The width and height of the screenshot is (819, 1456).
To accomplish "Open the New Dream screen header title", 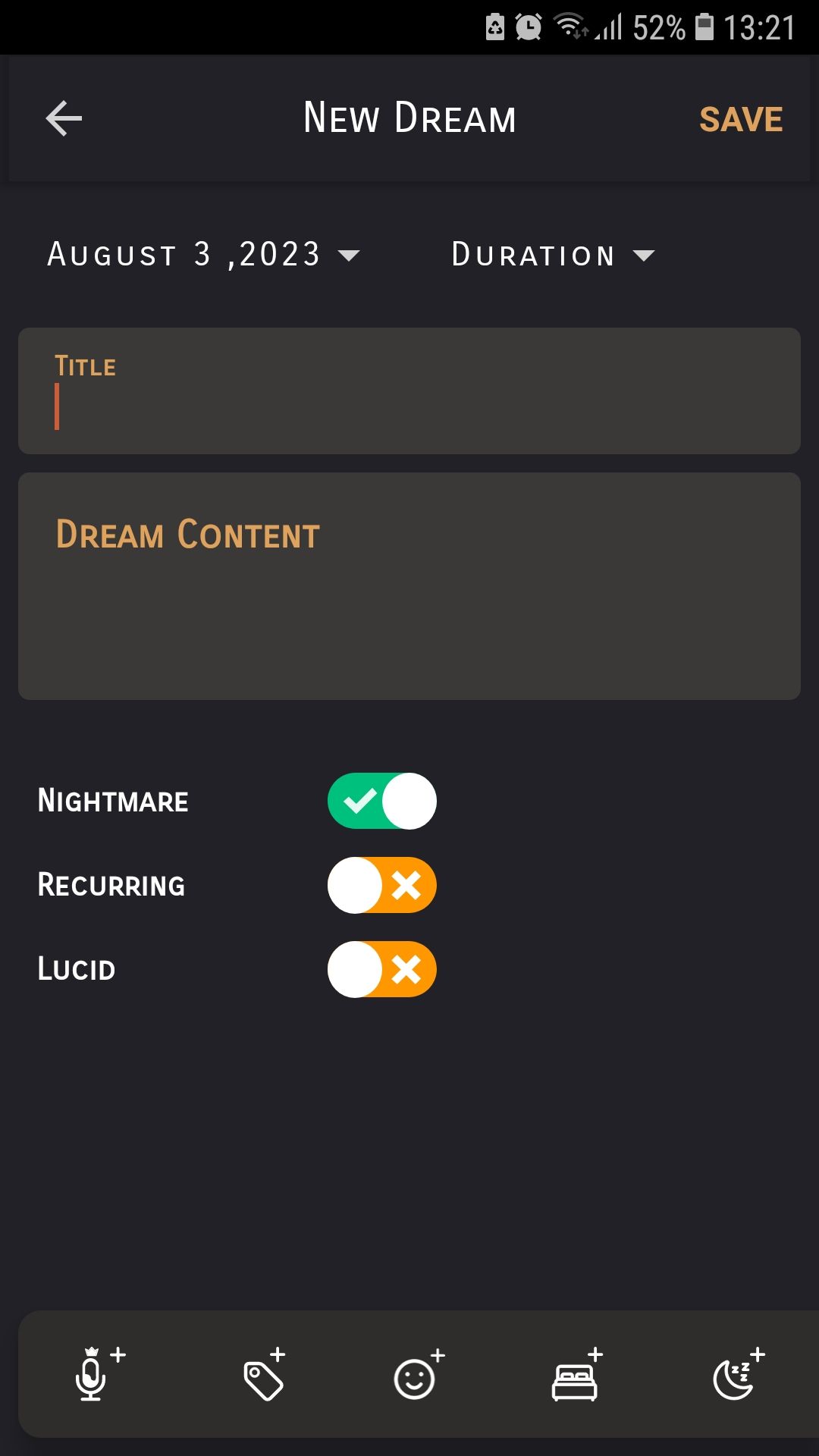I will [x=409, y=118].
